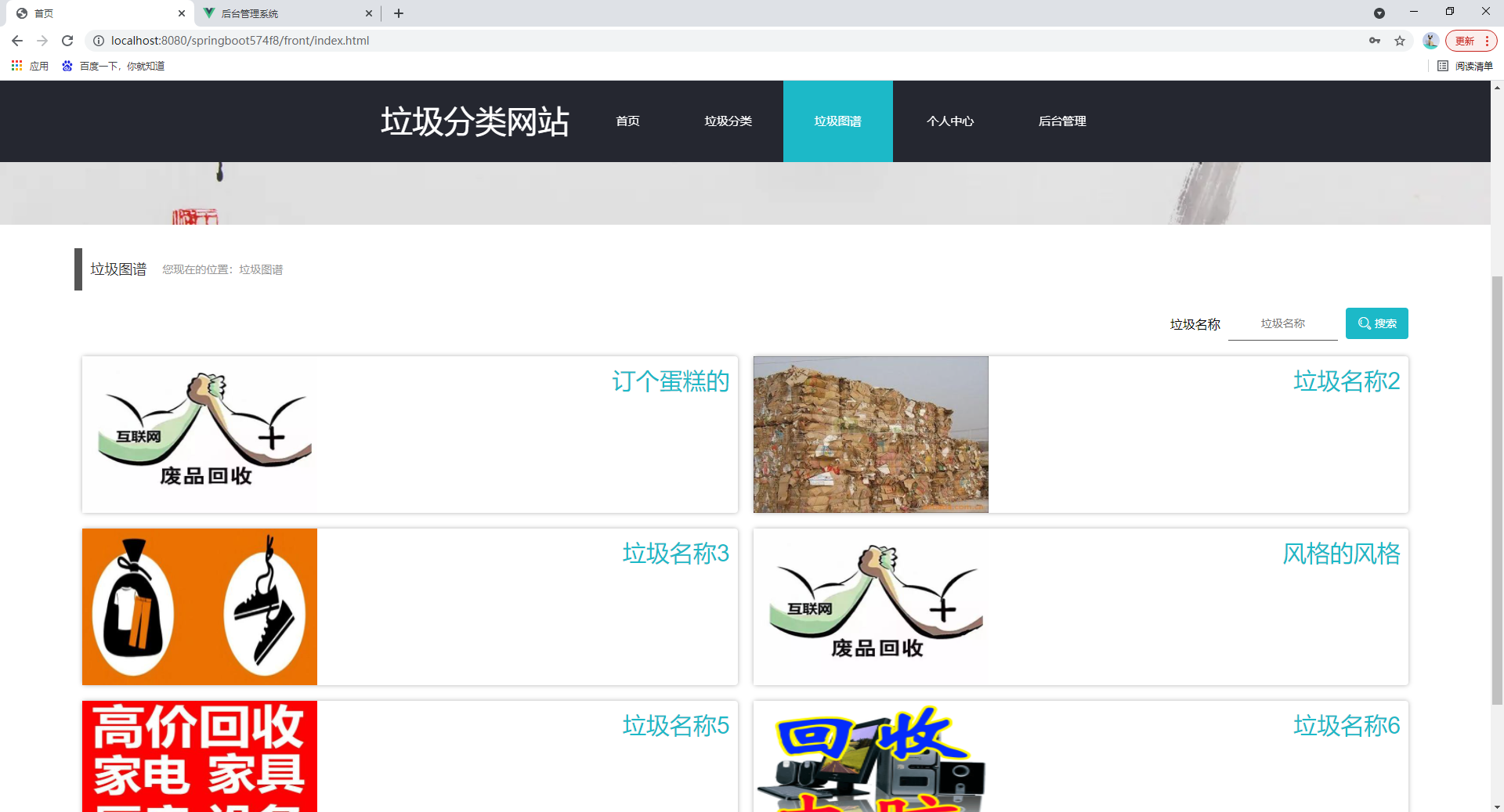The width and height of the screenshot is (1504, 812).
Task: Click the 搜索 search button
Action: pyautogui.click(x=1376, y=323)
